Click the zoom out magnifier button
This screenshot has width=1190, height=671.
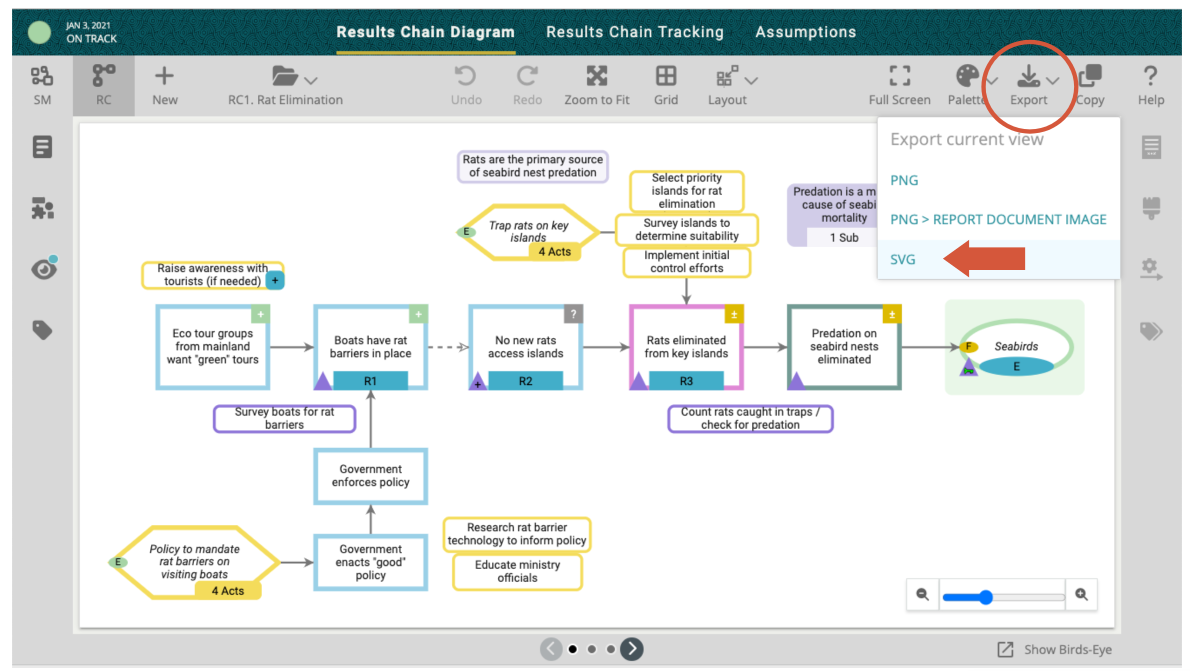922,595
